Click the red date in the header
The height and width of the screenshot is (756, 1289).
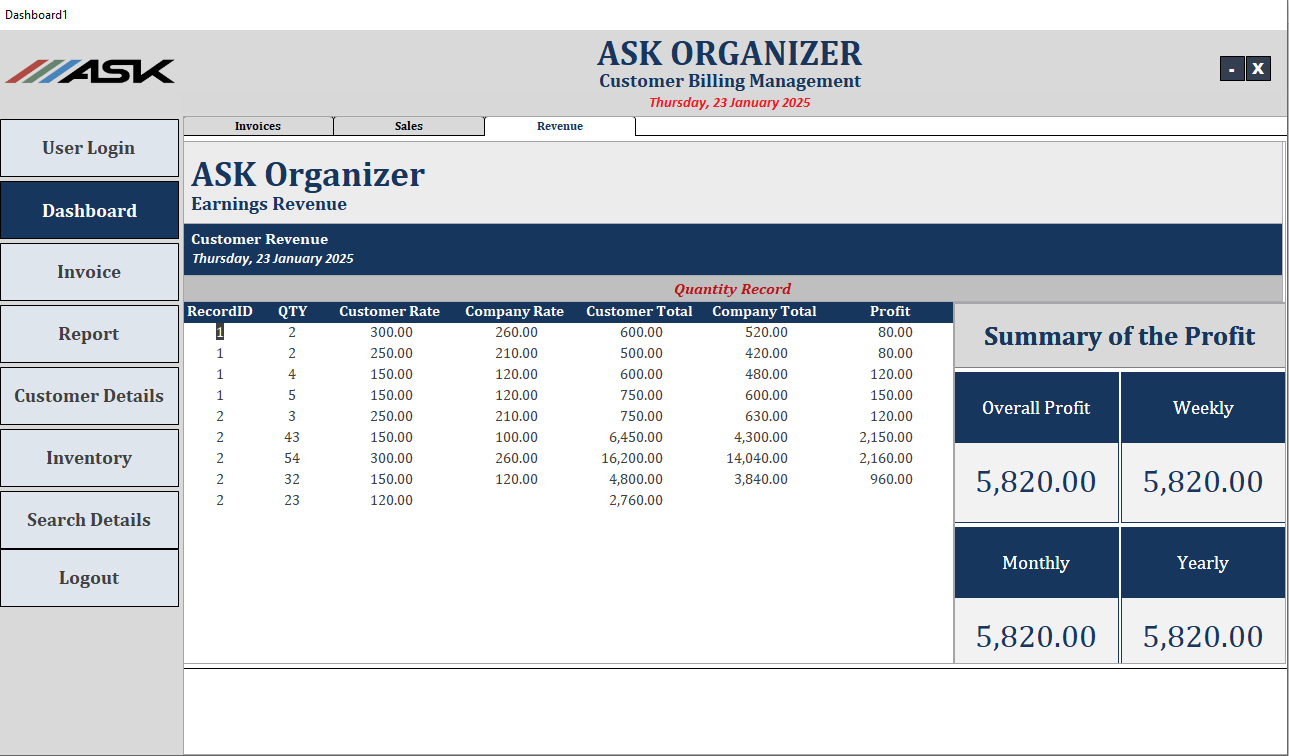[729, 102]
